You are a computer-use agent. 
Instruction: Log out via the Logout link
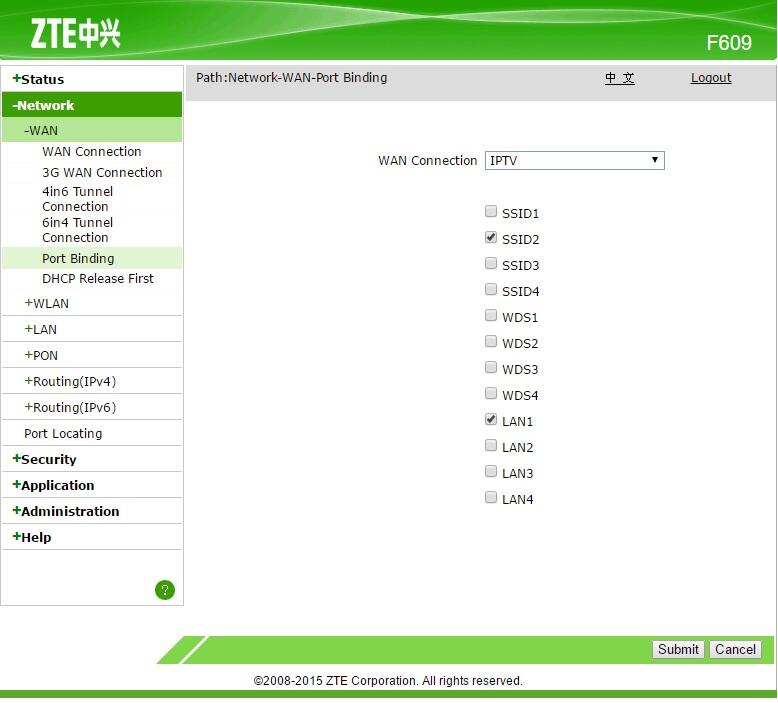click(x=711, y=78)
